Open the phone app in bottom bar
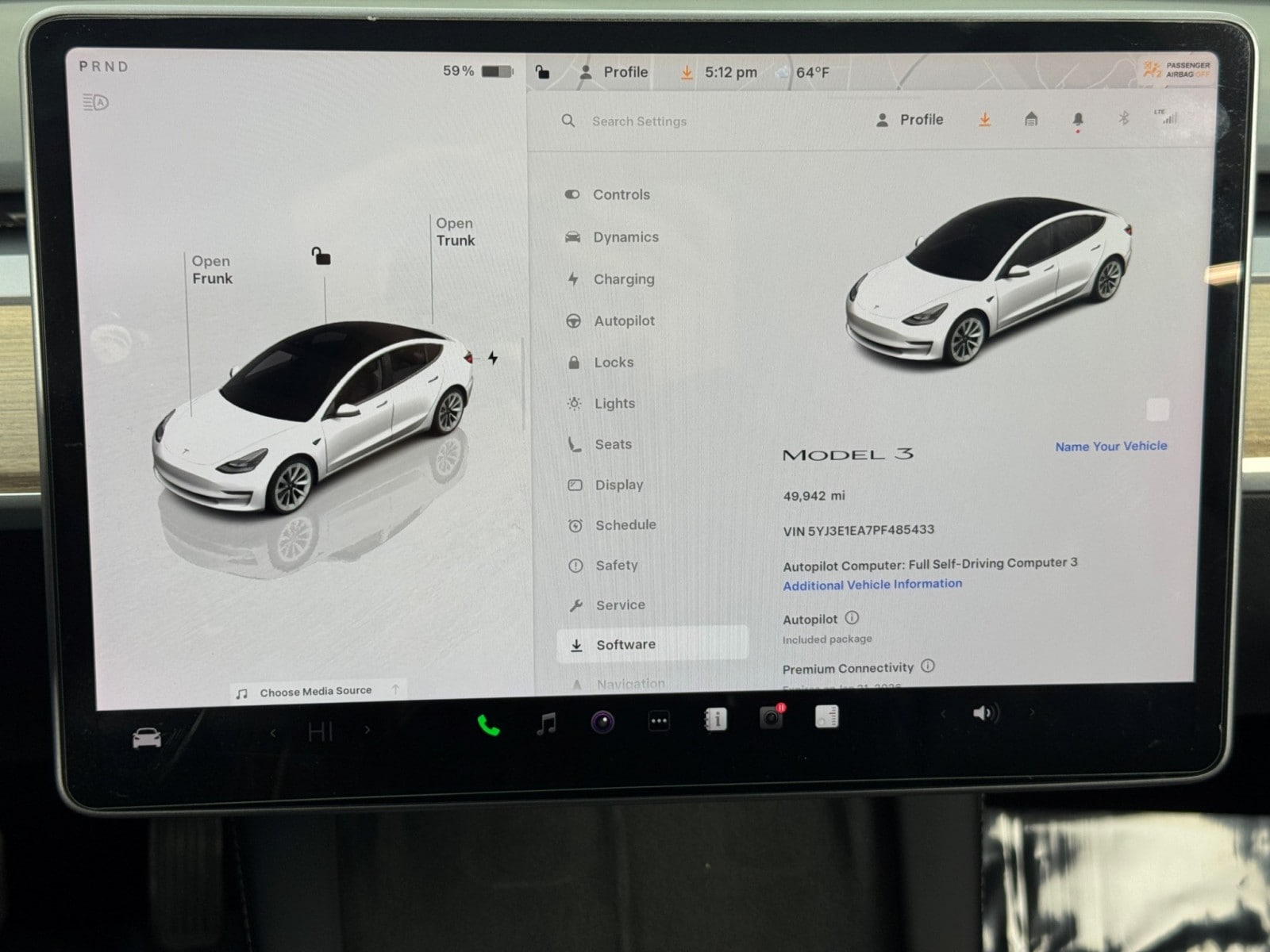1270x952 pixels. (488, 724)
